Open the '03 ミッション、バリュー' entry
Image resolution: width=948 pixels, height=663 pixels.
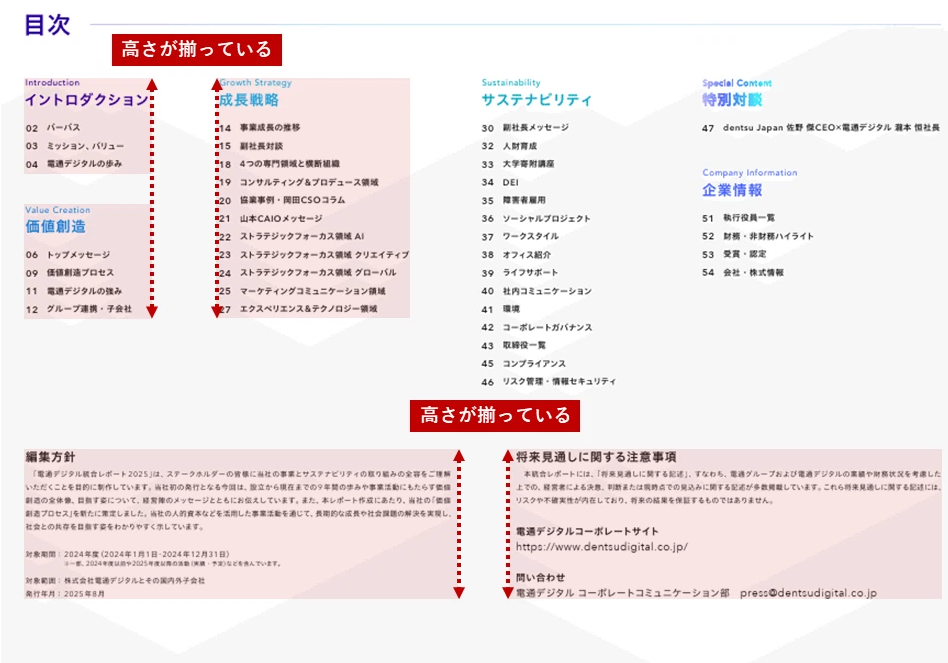(75, 146)
